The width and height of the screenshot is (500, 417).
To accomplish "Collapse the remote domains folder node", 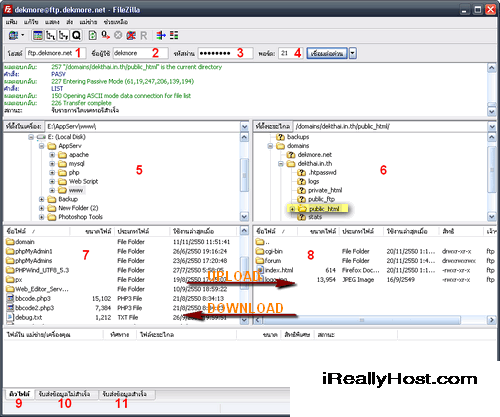I will click(x=270, y=146).
